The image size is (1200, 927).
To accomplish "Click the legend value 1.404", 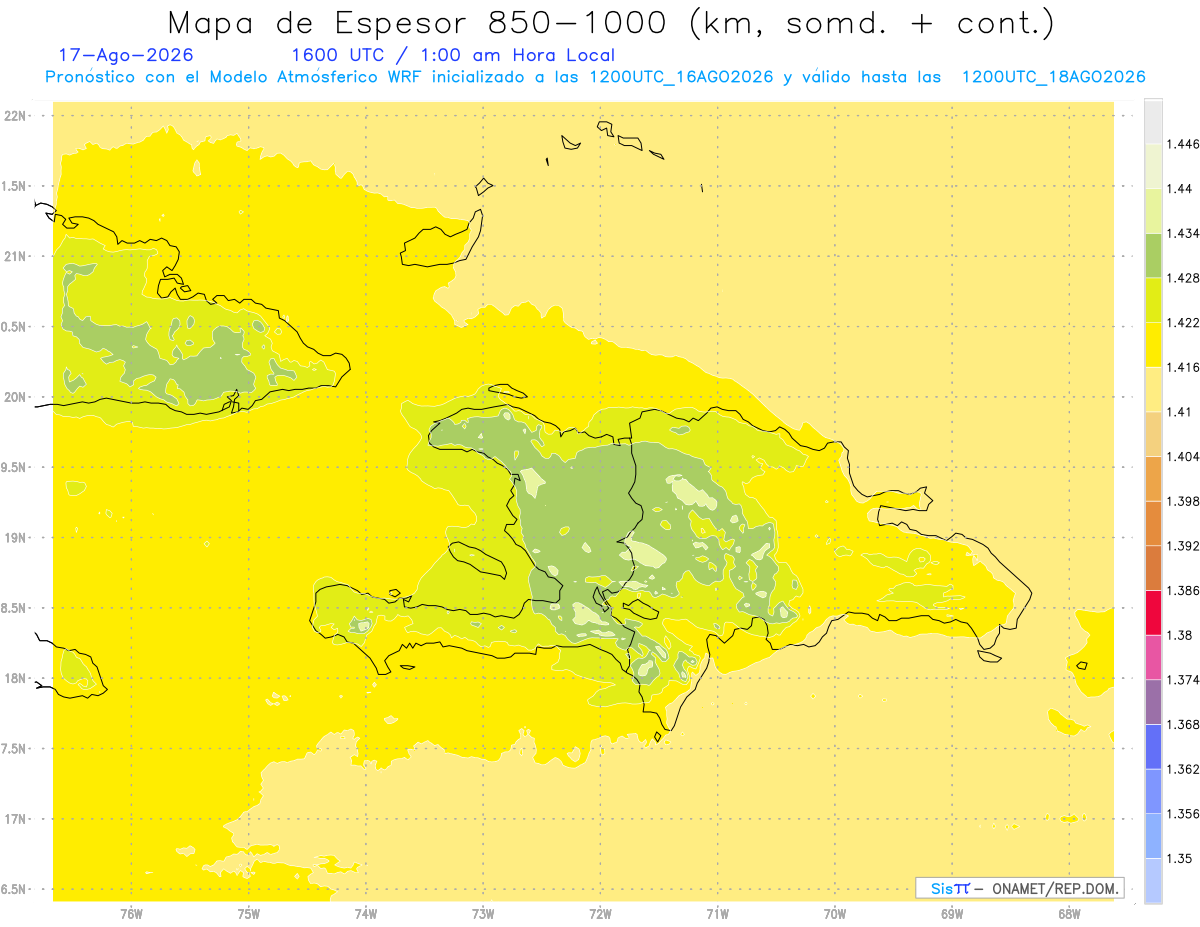I will pos(1183,456).
